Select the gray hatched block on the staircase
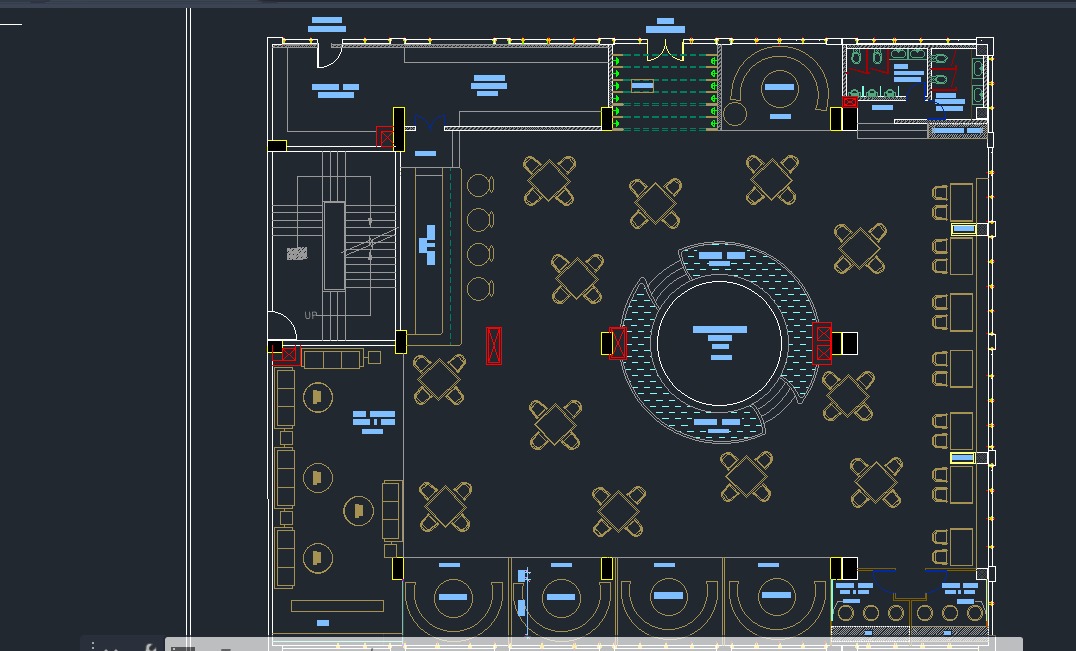Image resolution: width=1076 pixels, height=651 pixels. coord(297,253)
